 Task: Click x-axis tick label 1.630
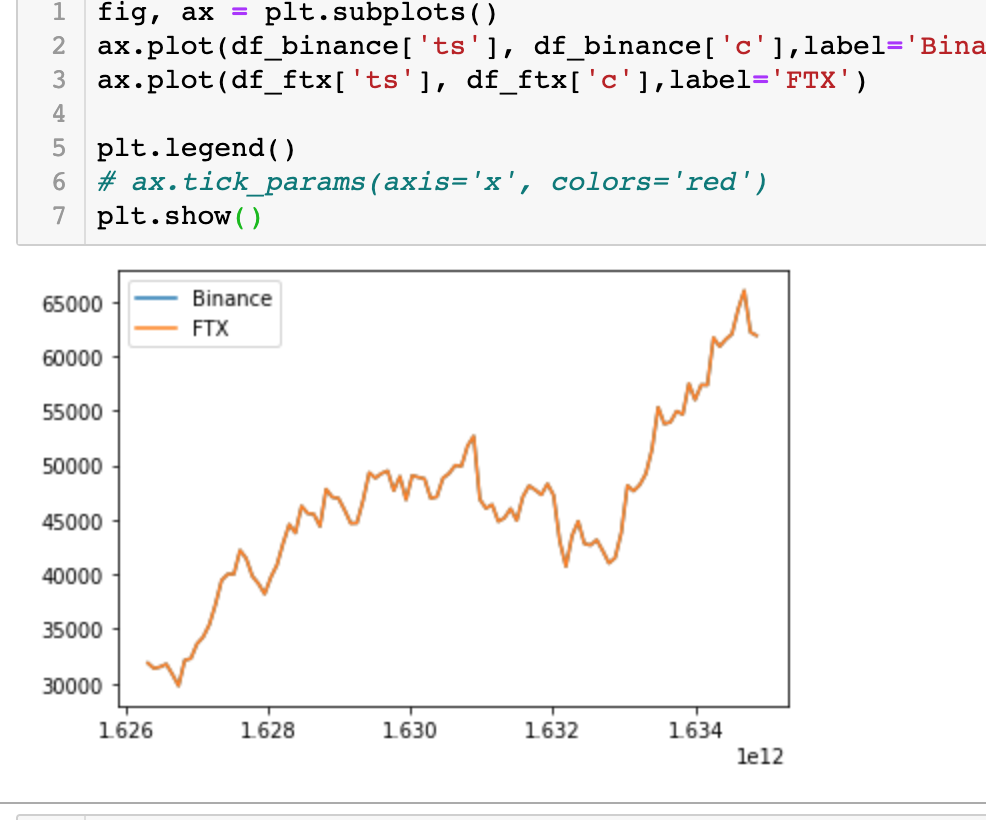(410, 730)
